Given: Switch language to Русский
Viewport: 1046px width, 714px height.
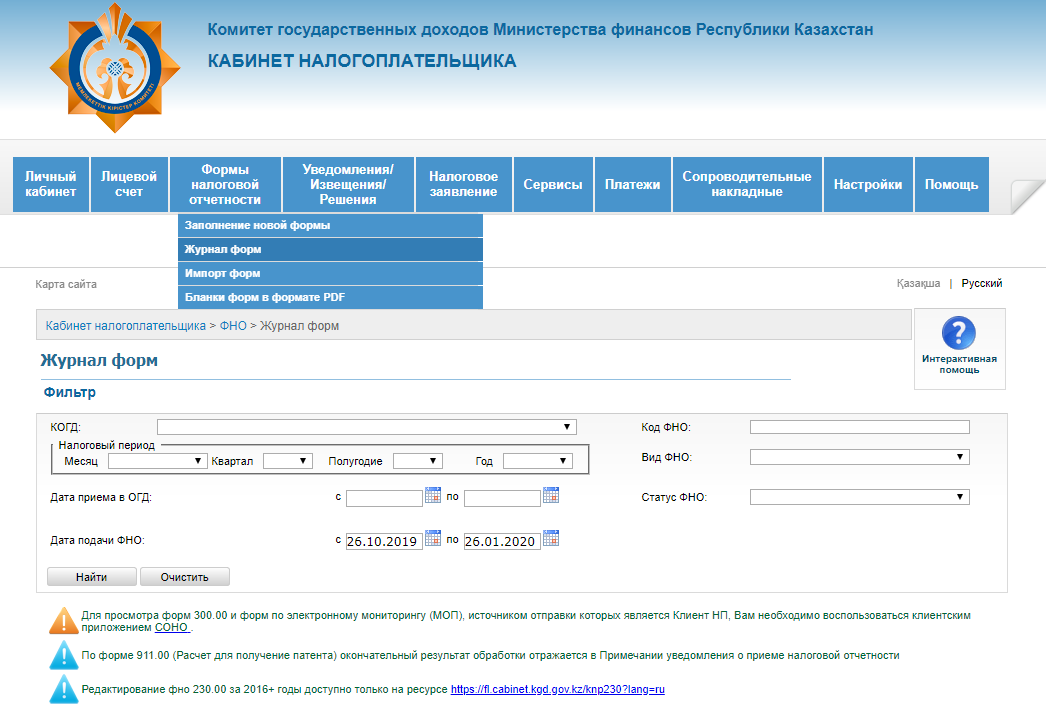Looking at the screenshot, I should [981, 284].
